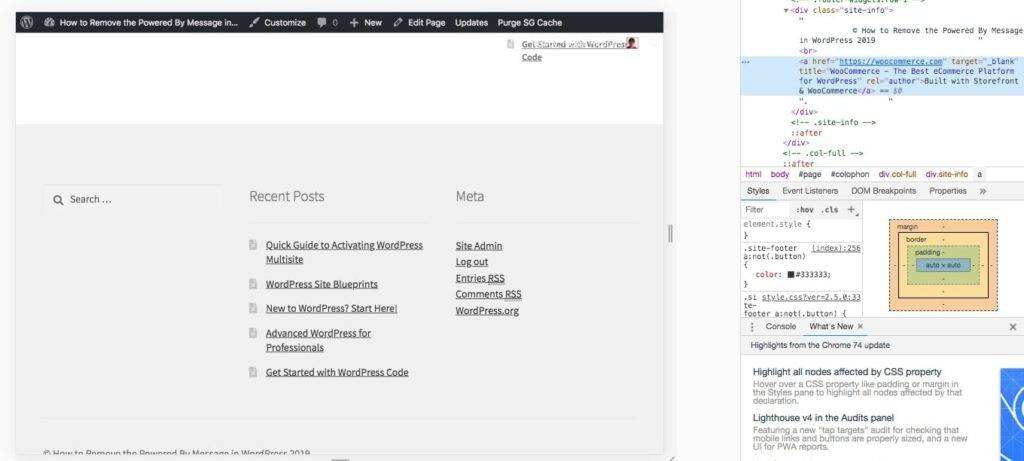The height and width of the screenshot is (461, 1024).
Task: Select html in the DOM breadcrumb
Action: pyautogui.click(x=753, y=174)
